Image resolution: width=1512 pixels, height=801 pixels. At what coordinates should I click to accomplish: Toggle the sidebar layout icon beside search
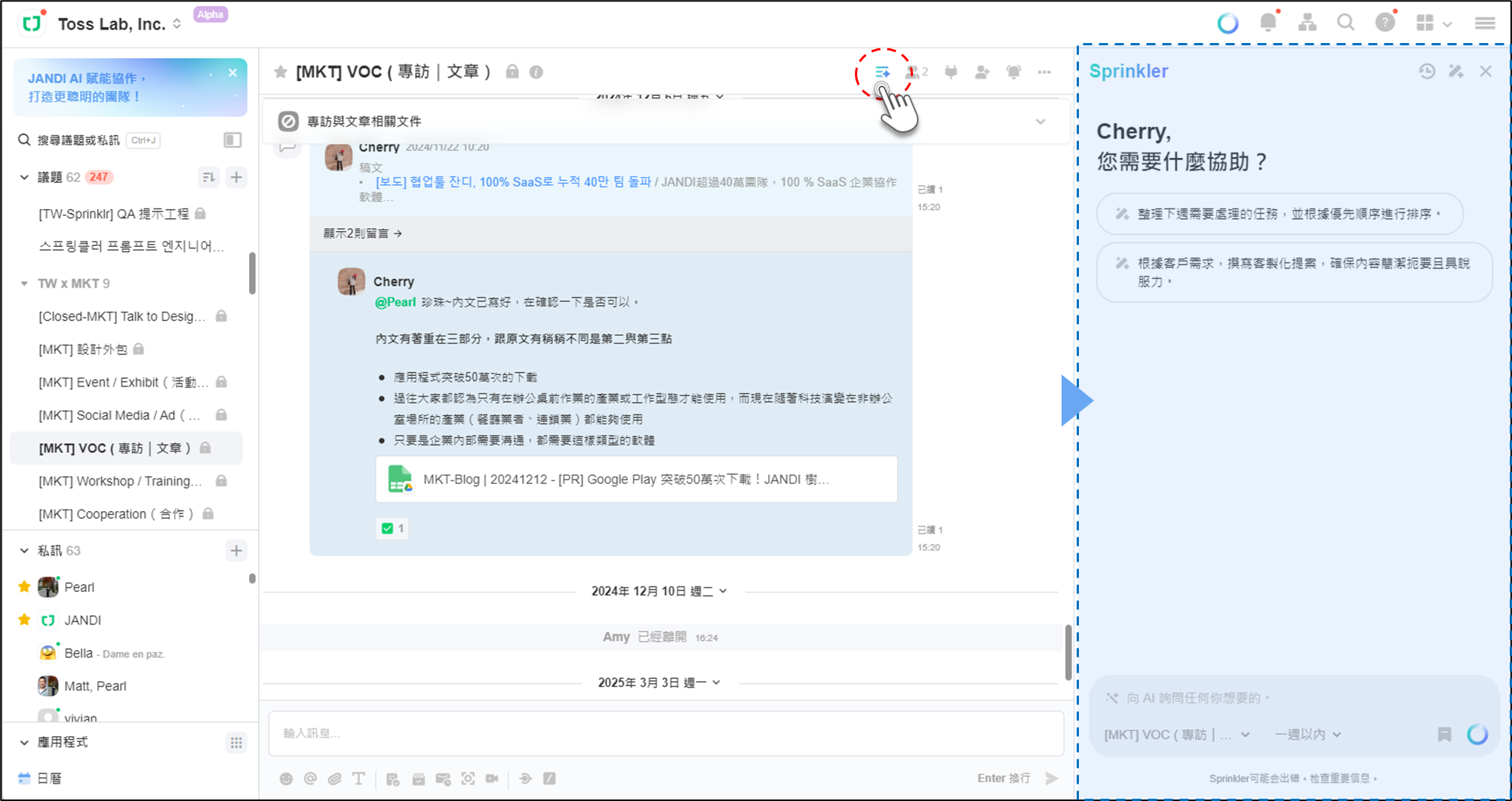pos(232,140)
